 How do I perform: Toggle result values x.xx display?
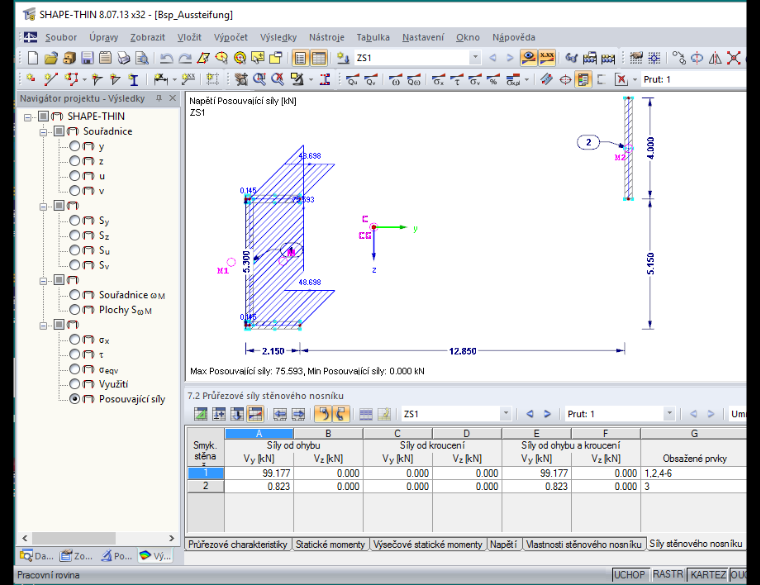coord(547,58)
